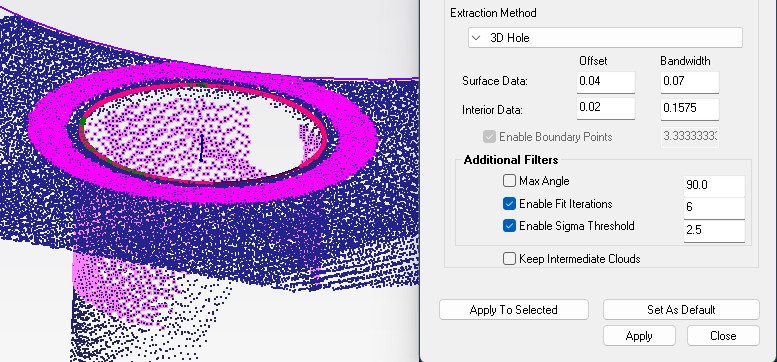Click the Max Angle value field

click(x=714, y=185)
